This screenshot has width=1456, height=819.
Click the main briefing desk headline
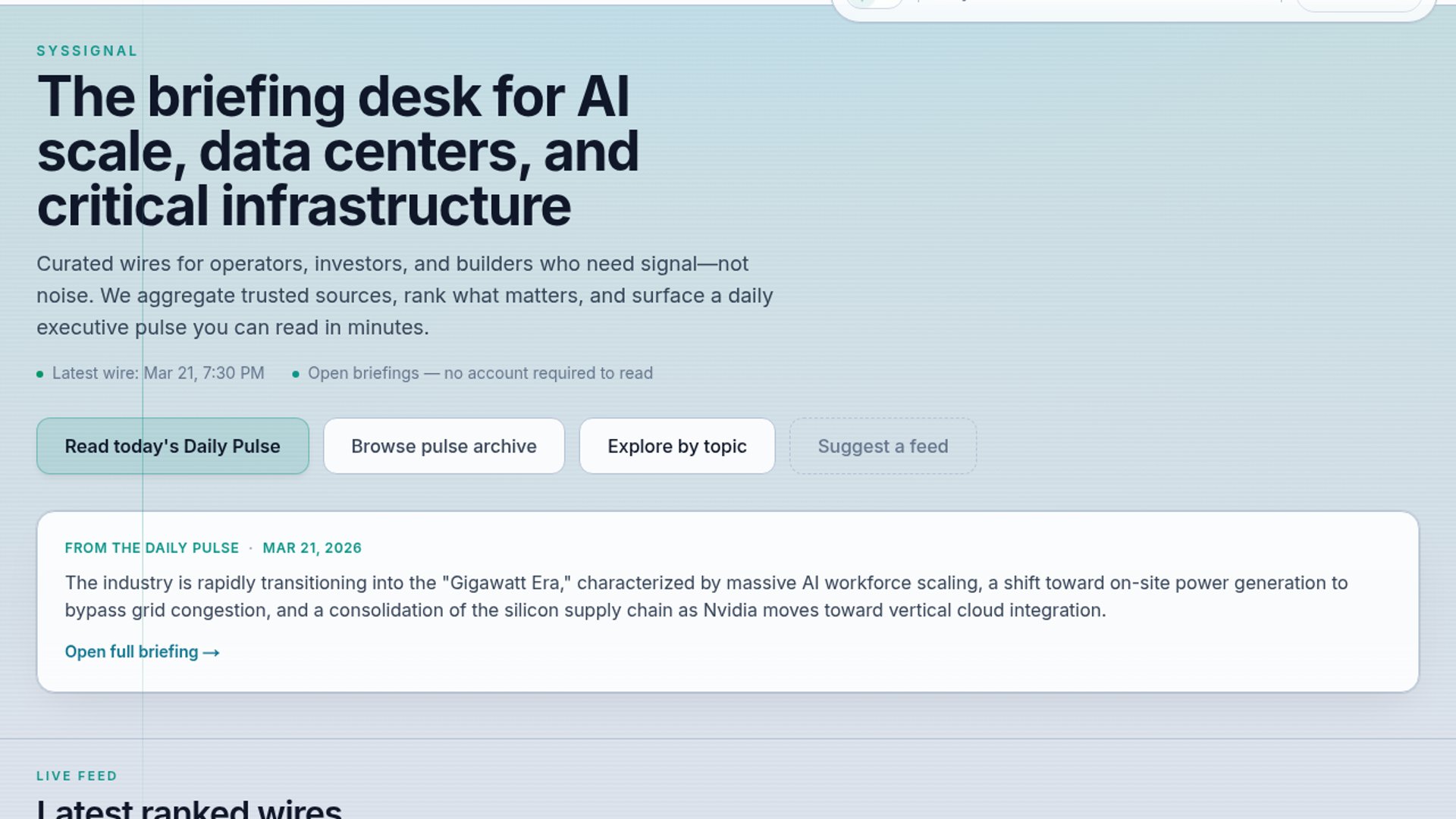coord(337,151)
